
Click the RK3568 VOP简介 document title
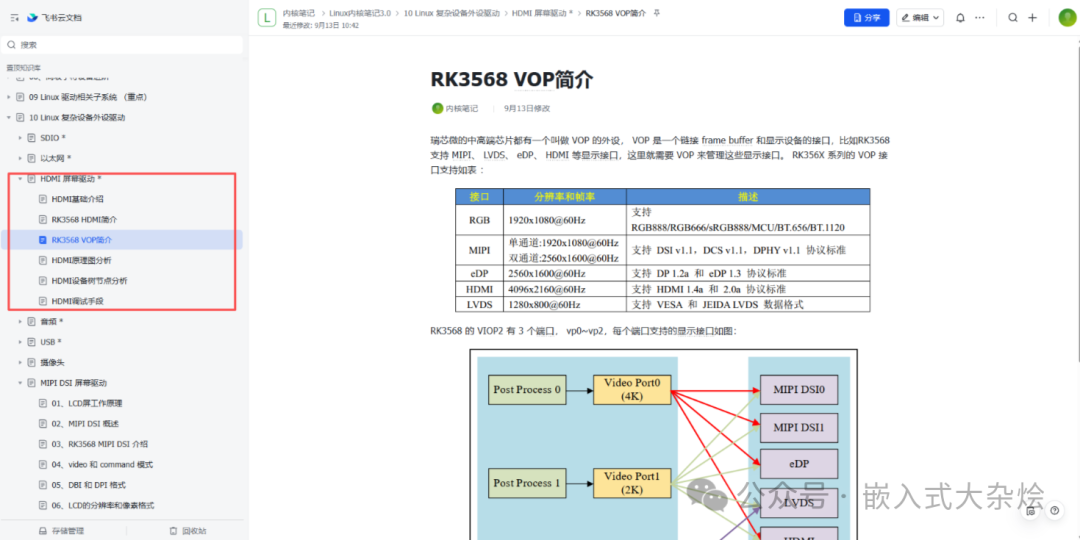[512, 80]
